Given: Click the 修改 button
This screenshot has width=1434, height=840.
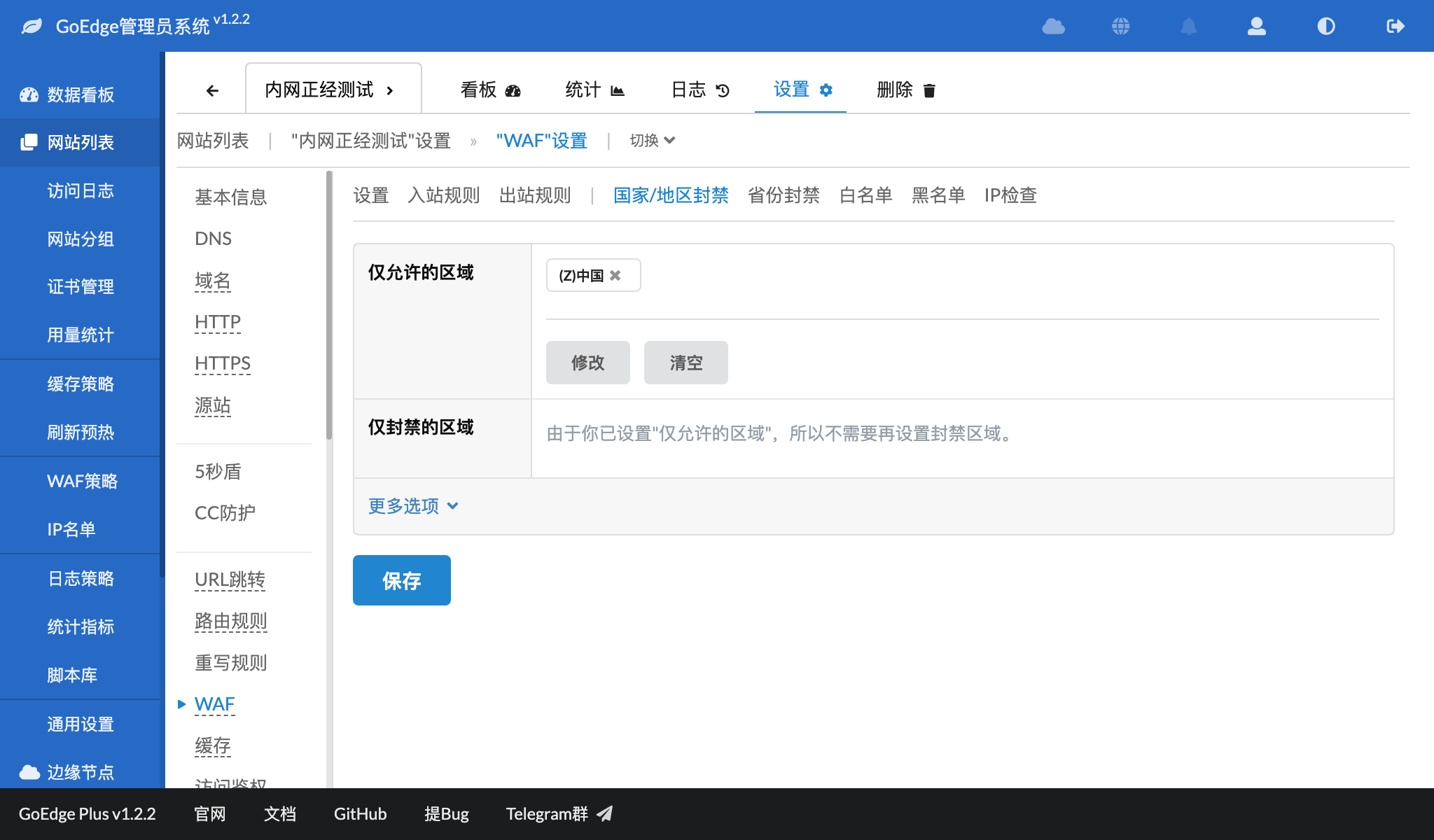Looking at the screenshot, I should tap(588, 363).
